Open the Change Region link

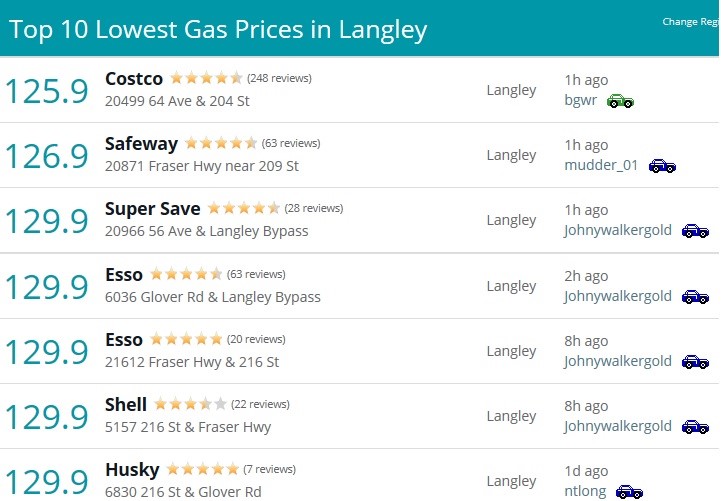(x=691, y=22)
